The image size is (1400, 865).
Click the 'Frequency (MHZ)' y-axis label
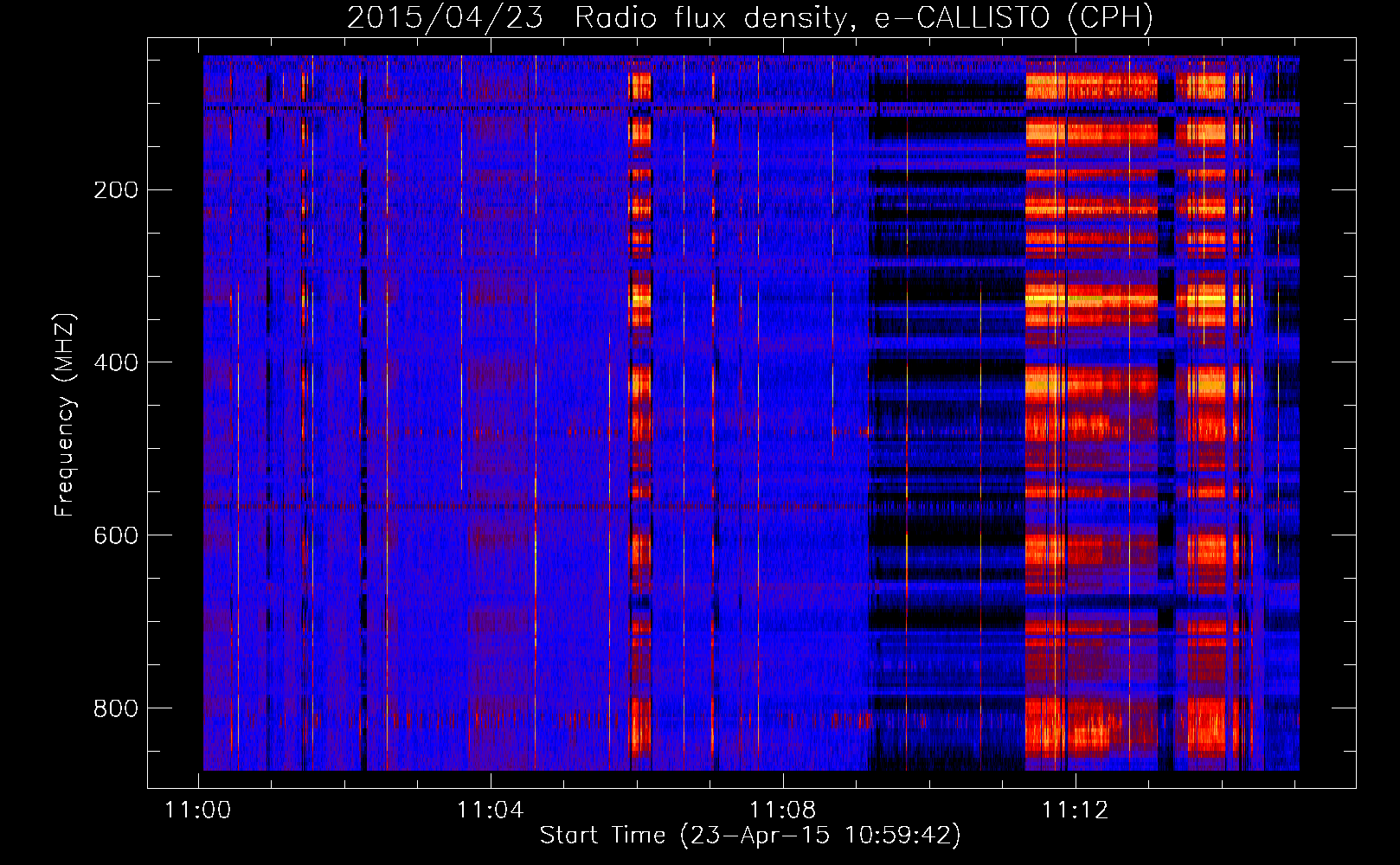[65, 415]
